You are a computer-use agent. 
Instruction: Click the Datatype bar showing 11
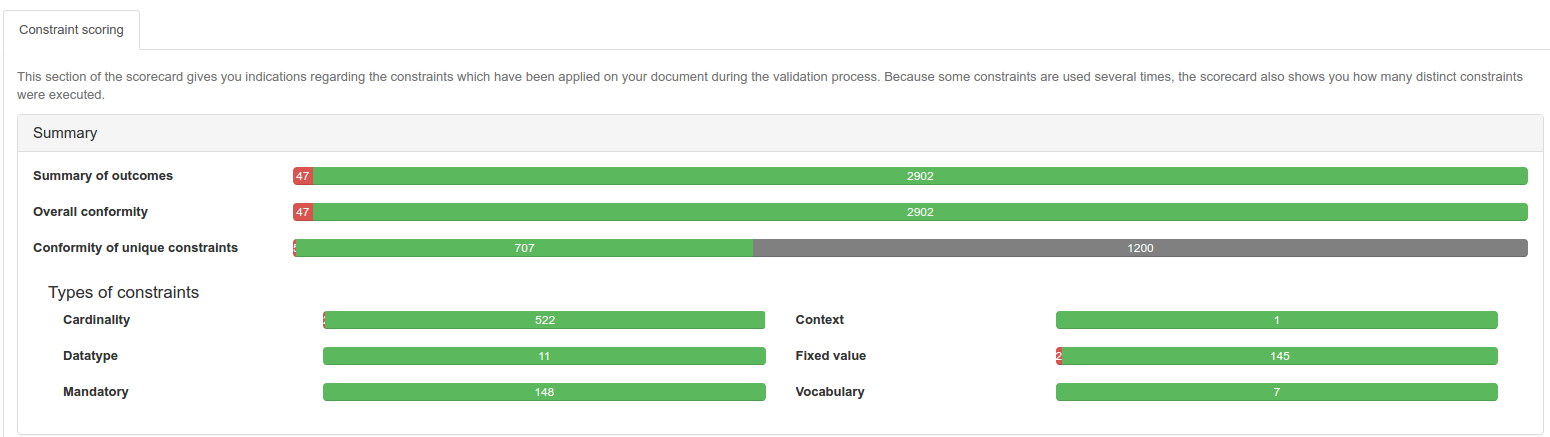(x=544, y=356)
